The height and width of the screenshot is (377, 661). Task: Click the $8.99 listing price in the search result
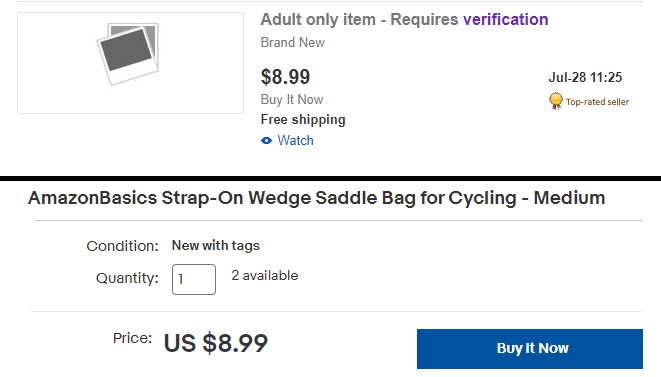pos(285,77)
